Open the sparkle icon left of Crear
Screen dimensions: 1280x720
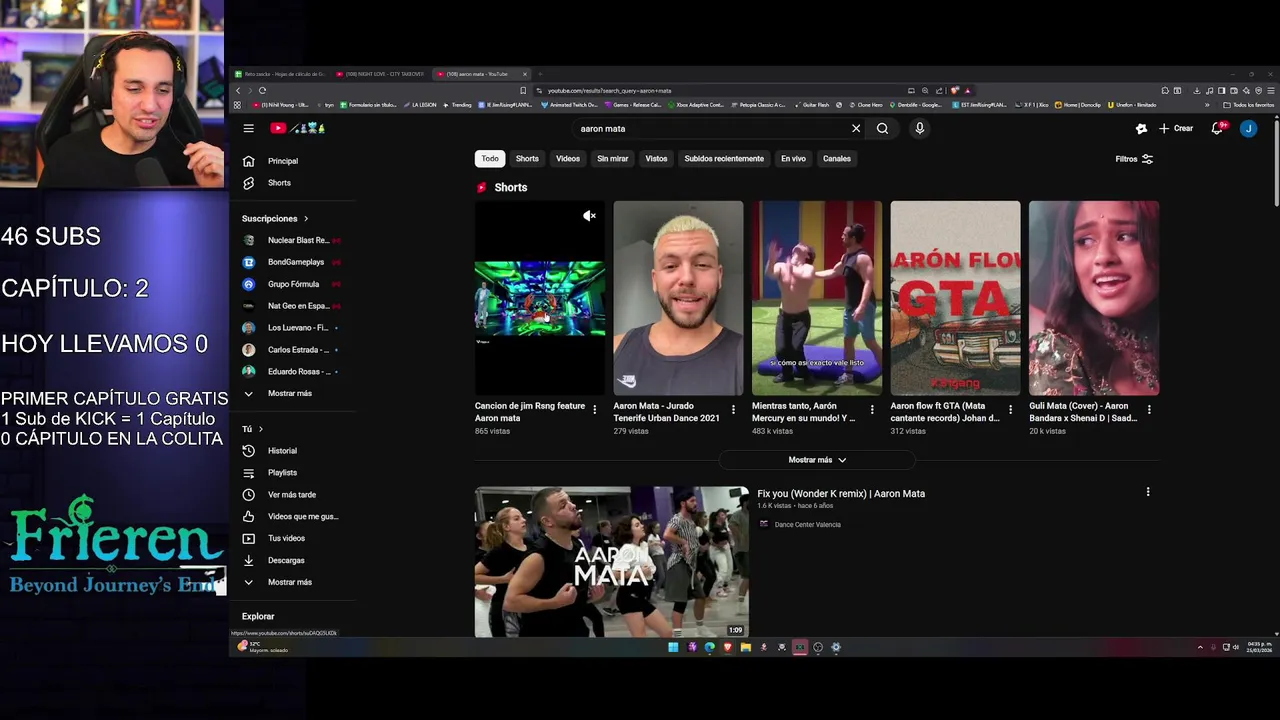tap(1141, 128)
